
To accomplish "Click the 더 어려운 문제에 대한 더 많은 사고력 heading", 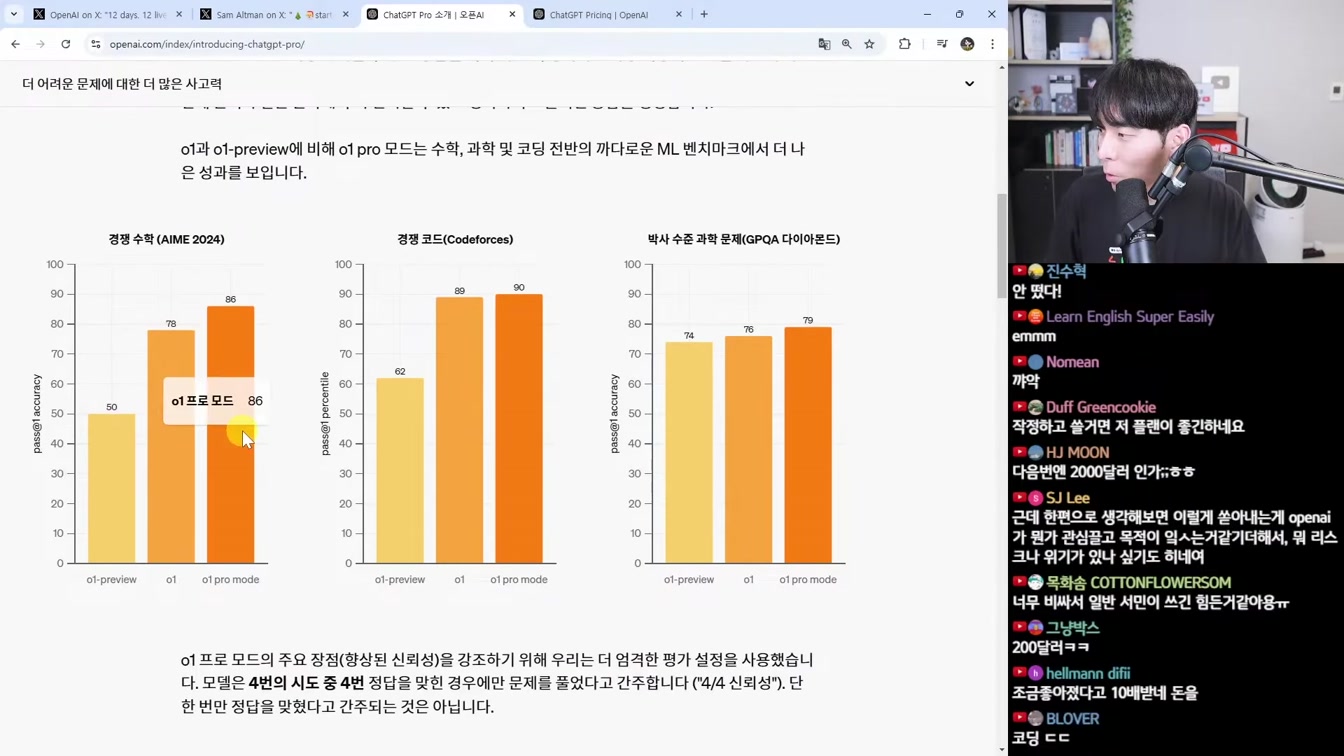I will (122, 84).
